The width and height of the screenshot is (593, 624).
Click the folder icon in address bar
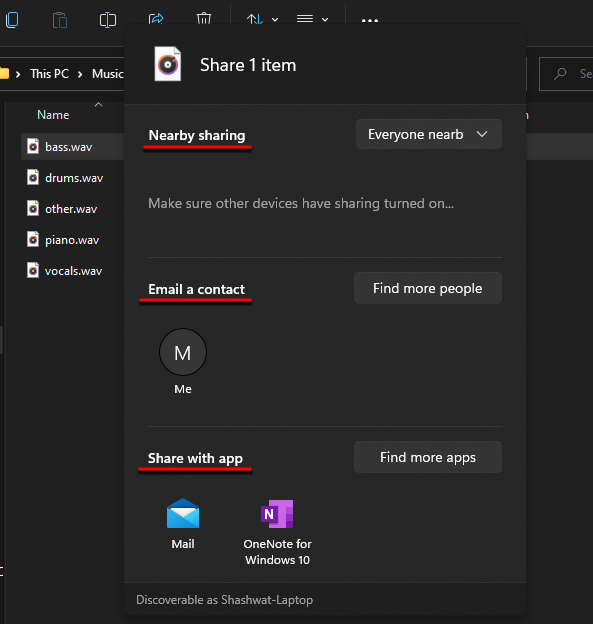click(x=4, y=74)
